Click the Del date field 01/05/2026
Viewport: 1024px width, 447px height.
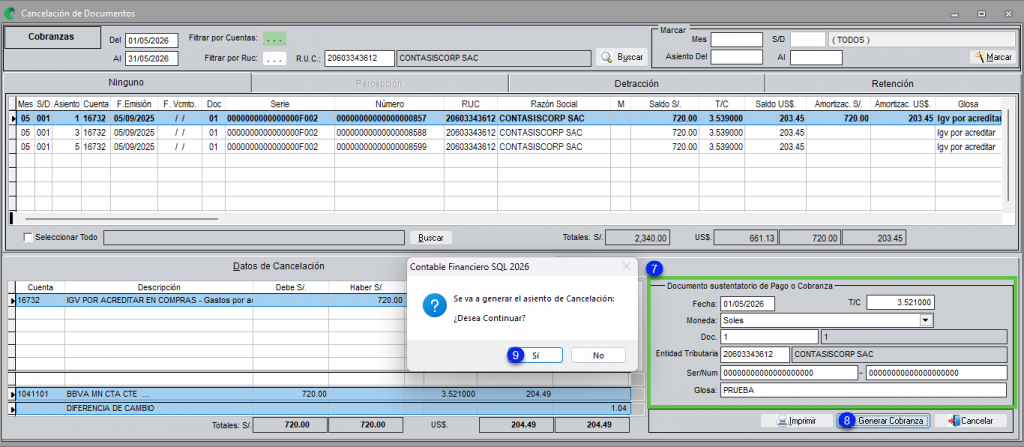152,41
